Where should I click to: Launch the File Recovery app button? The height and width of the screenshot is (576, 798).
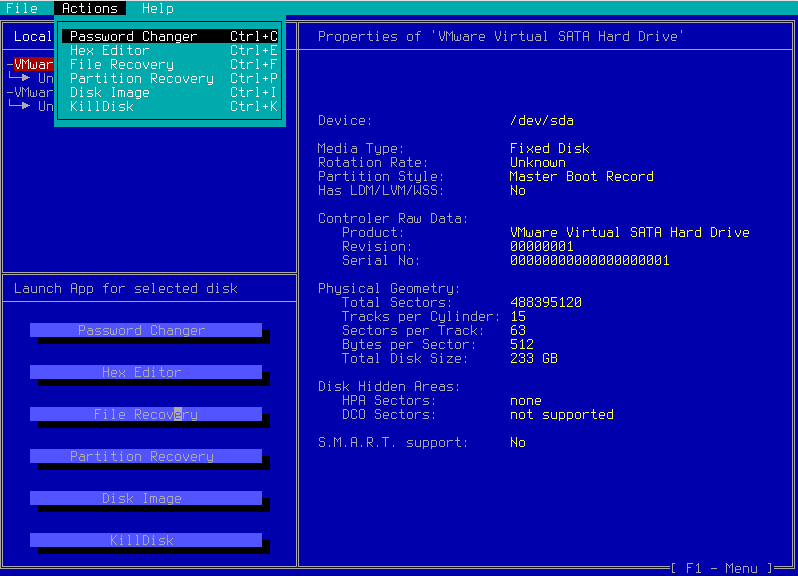pos(146,414)
